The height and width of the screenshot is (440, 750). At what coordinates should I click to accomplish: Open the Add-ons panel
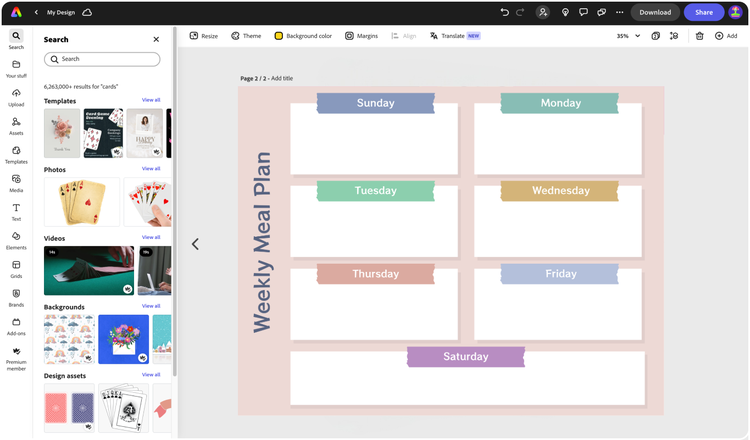(x=16, y=327)
